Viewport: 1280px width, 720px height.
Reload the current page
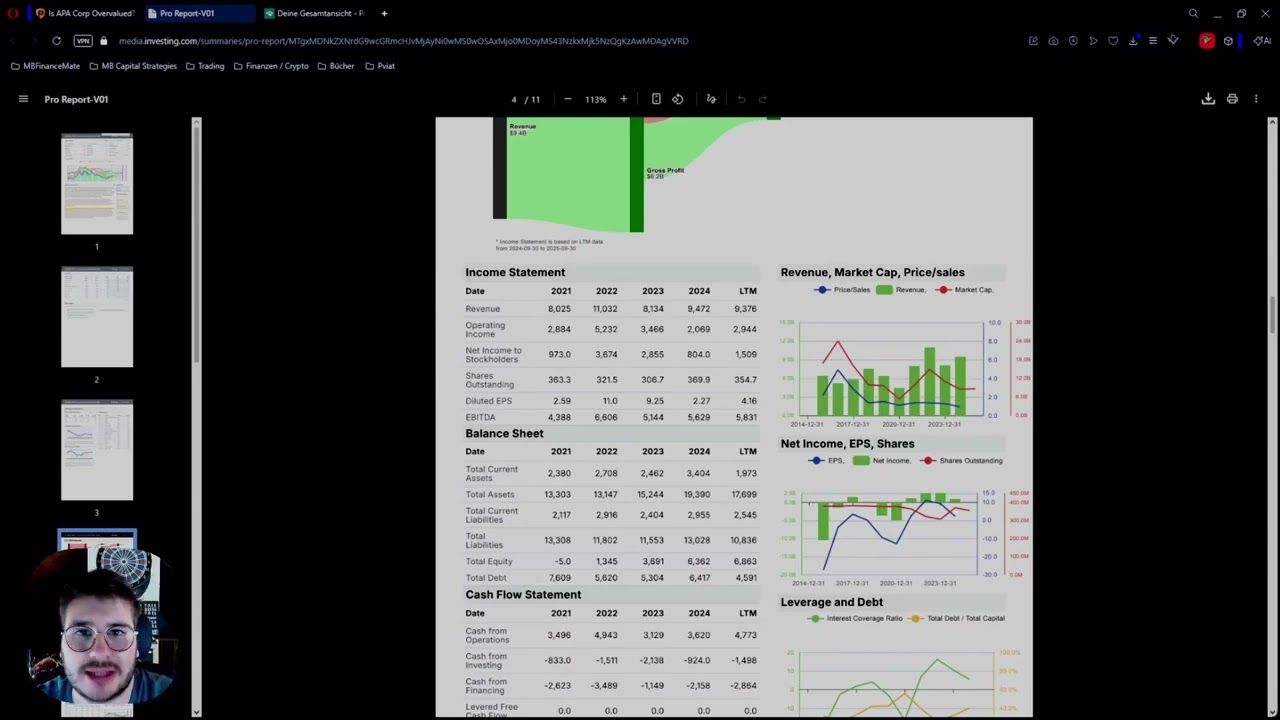(x=56, y=41)
